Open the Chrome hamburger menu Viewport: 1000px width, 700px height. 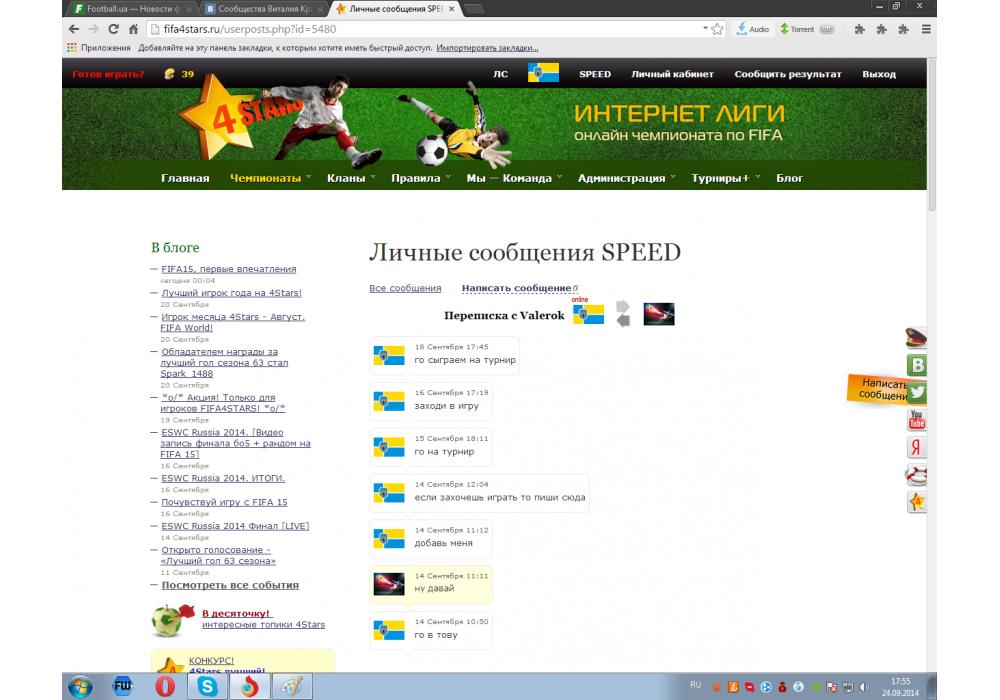926,29
